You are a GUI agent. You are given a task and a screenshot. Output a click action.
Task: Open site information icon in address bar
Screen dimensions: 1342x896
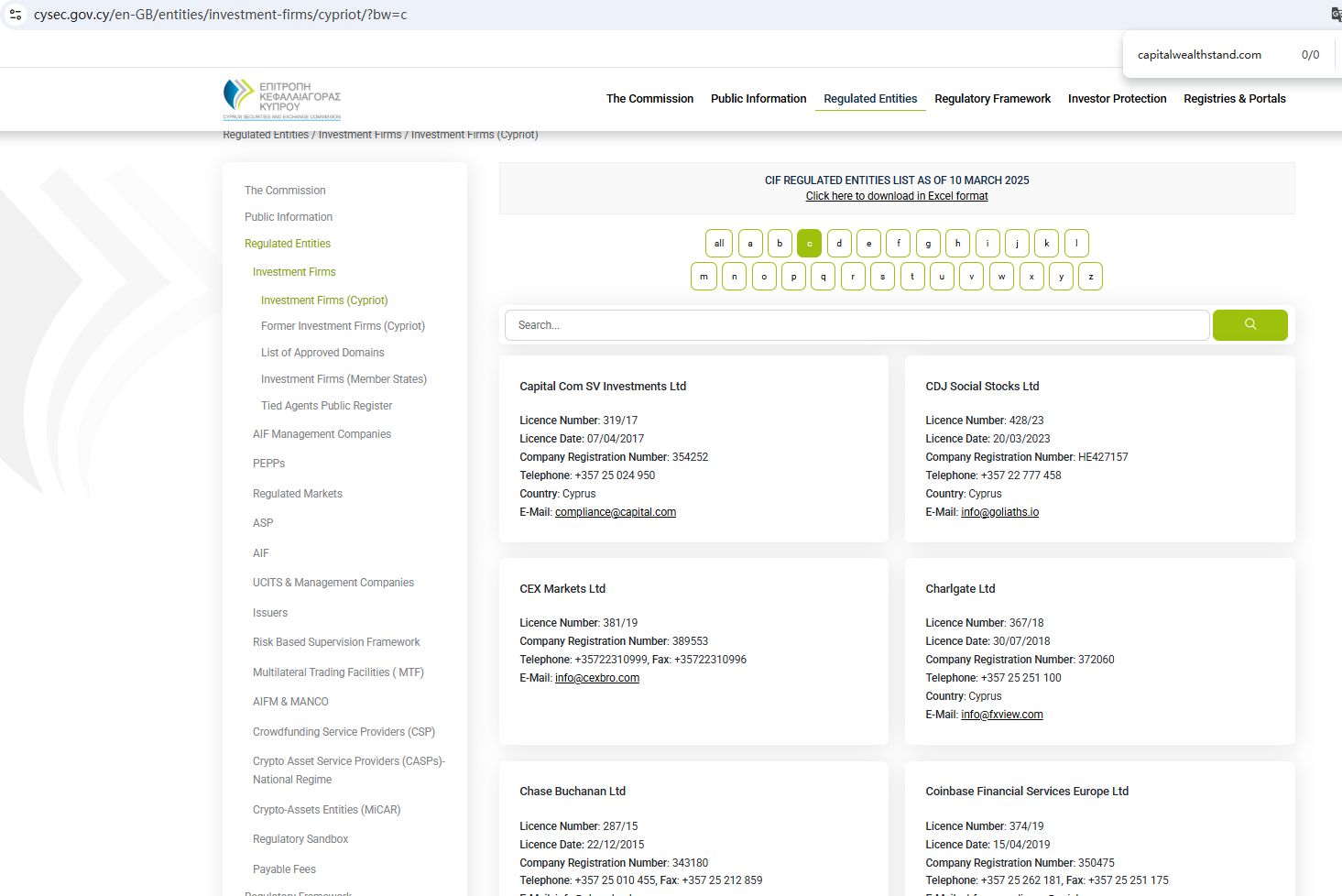tap(16, 15)
